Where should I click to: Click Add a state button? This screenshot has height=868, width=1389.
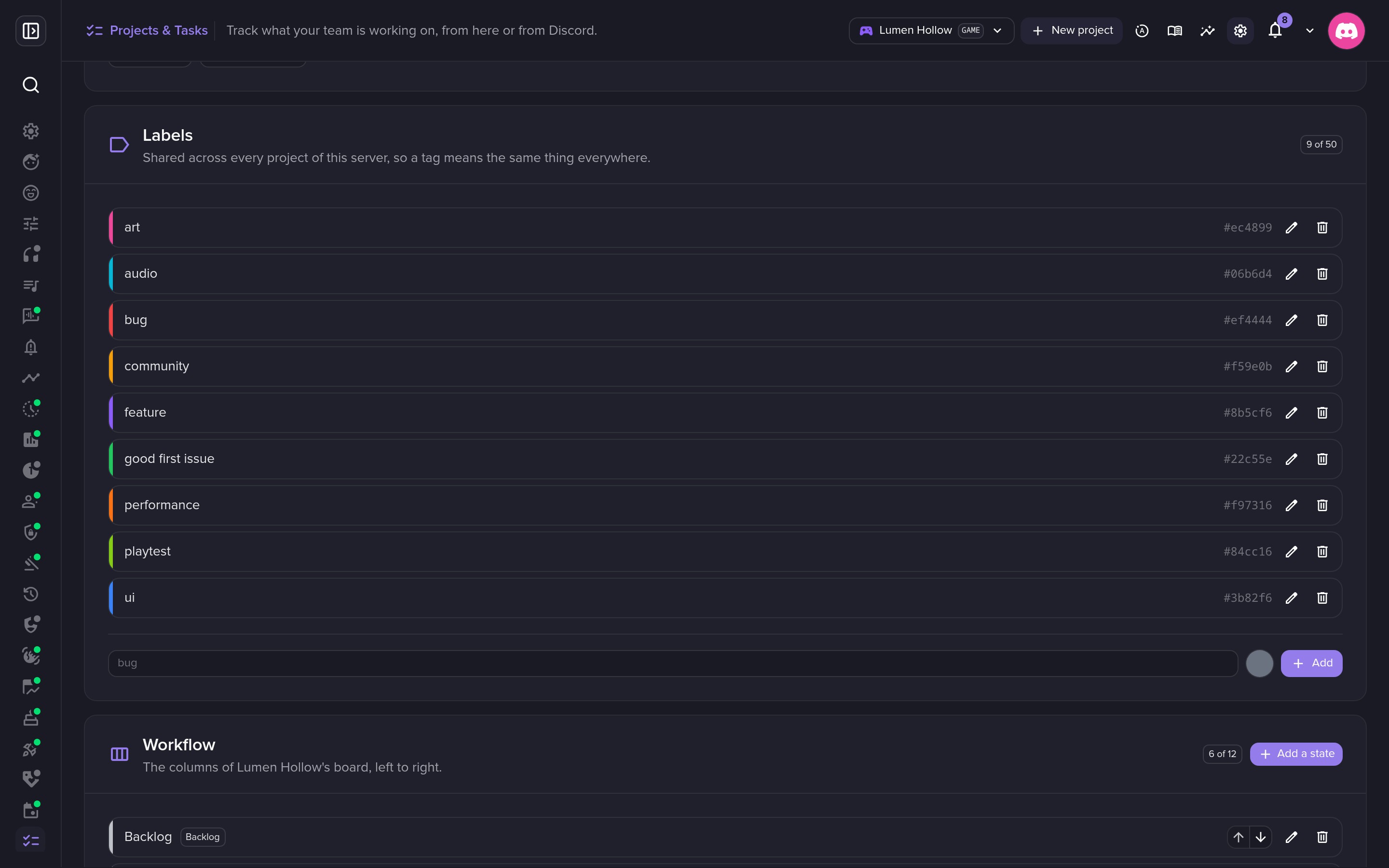click(x=1296, y=754)
